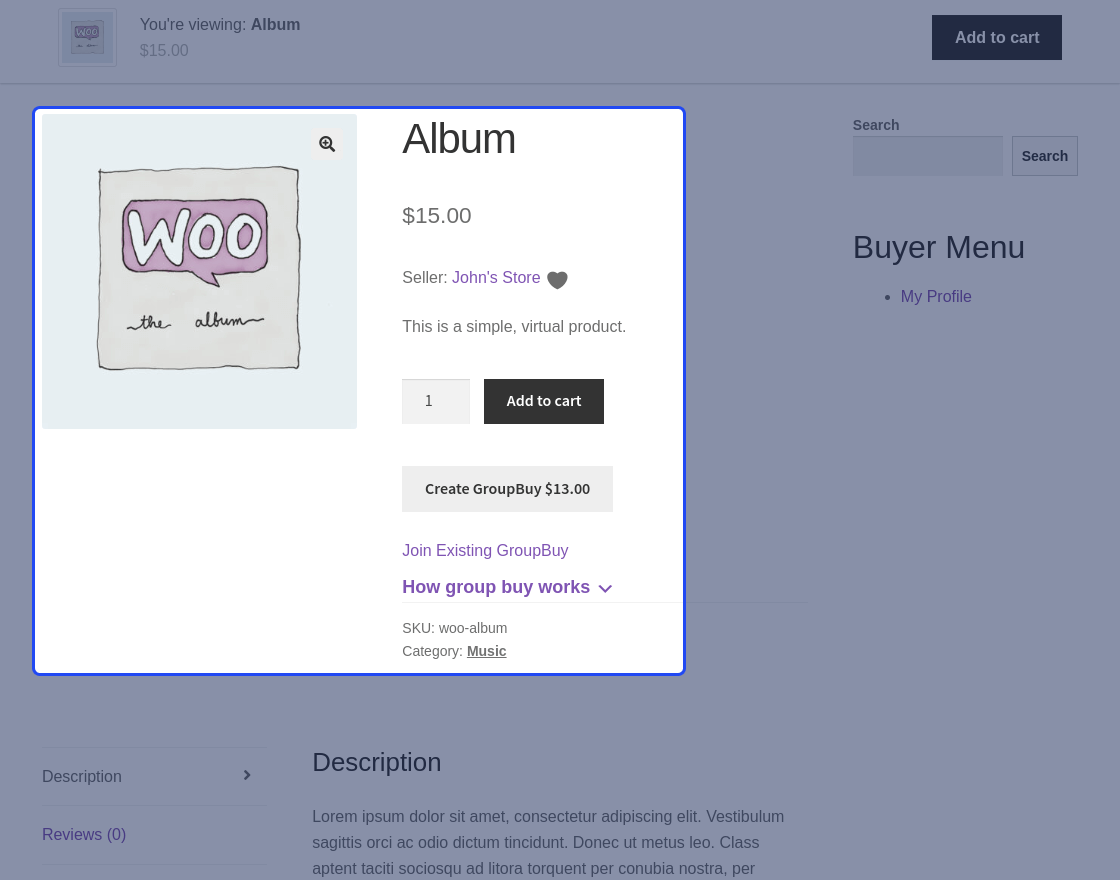Click the Description section heading
1120x880 pixels.
376,762
